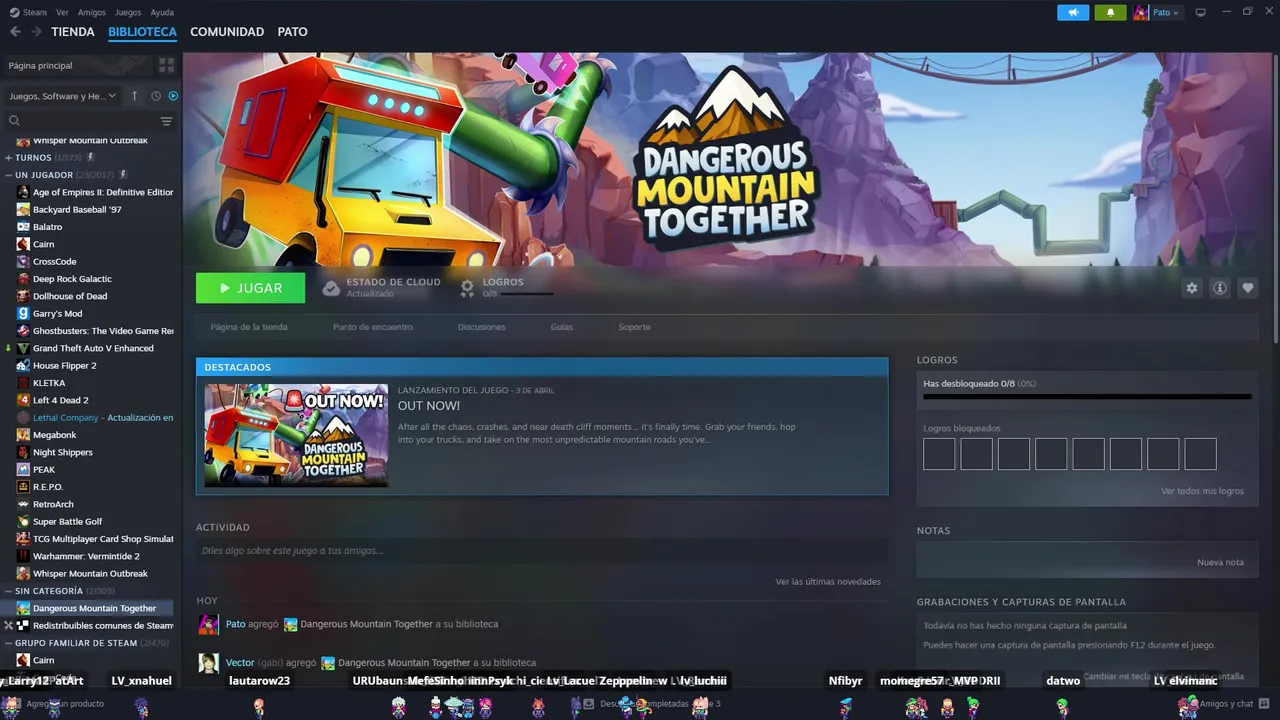Toggle the ready-to-play filter icon

pyautogui.click(x=173, y=96)
